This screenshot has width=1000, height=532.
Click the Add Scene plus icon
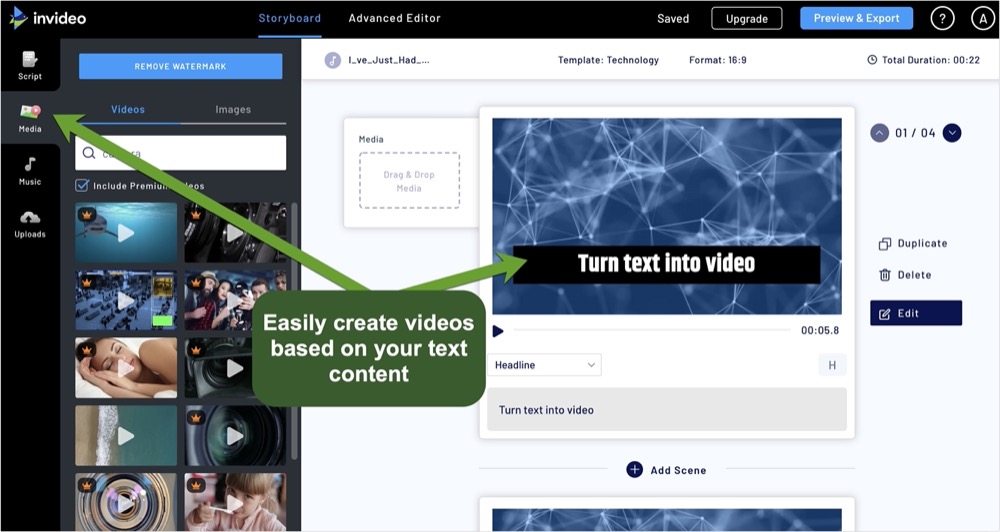(634, 470)
